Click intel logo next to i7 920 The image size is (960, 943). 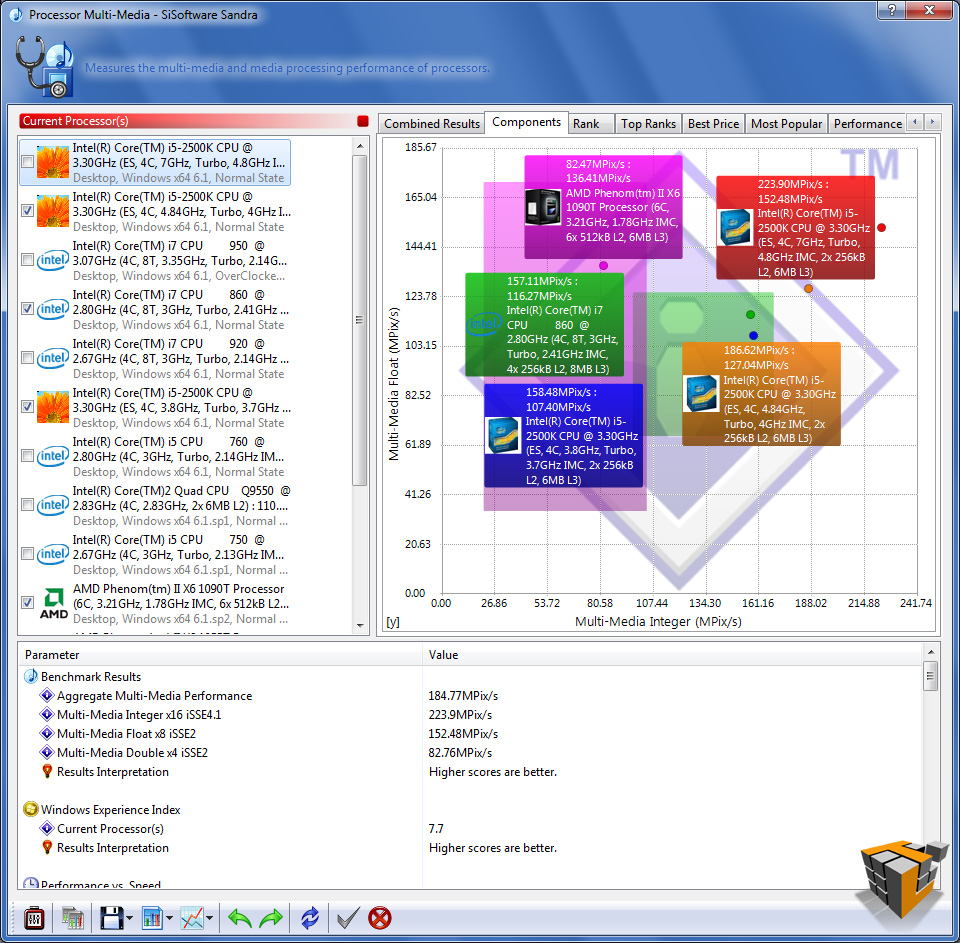(x=53, y=358)
